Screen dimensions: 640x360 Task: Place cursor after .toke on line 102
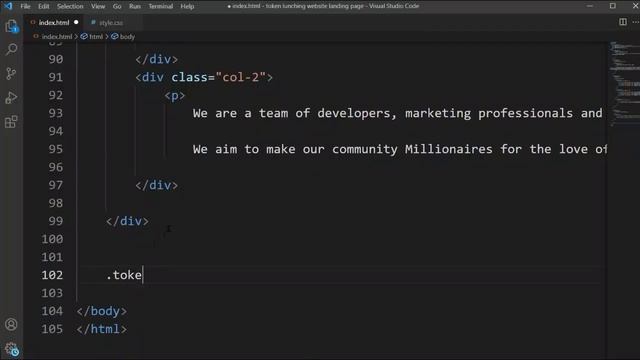[x=143, y=275]
